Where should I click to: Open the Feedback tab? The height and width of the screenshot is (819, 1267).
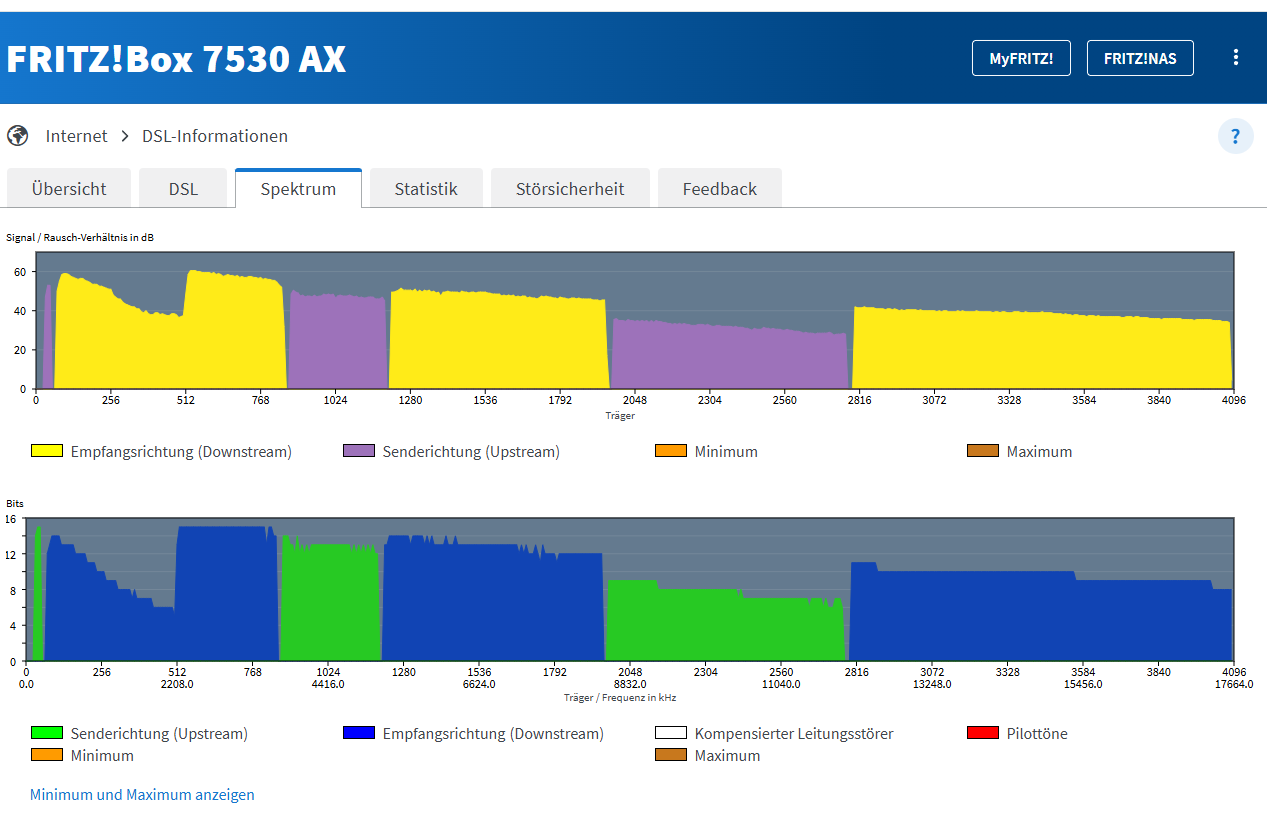[719, 189]
